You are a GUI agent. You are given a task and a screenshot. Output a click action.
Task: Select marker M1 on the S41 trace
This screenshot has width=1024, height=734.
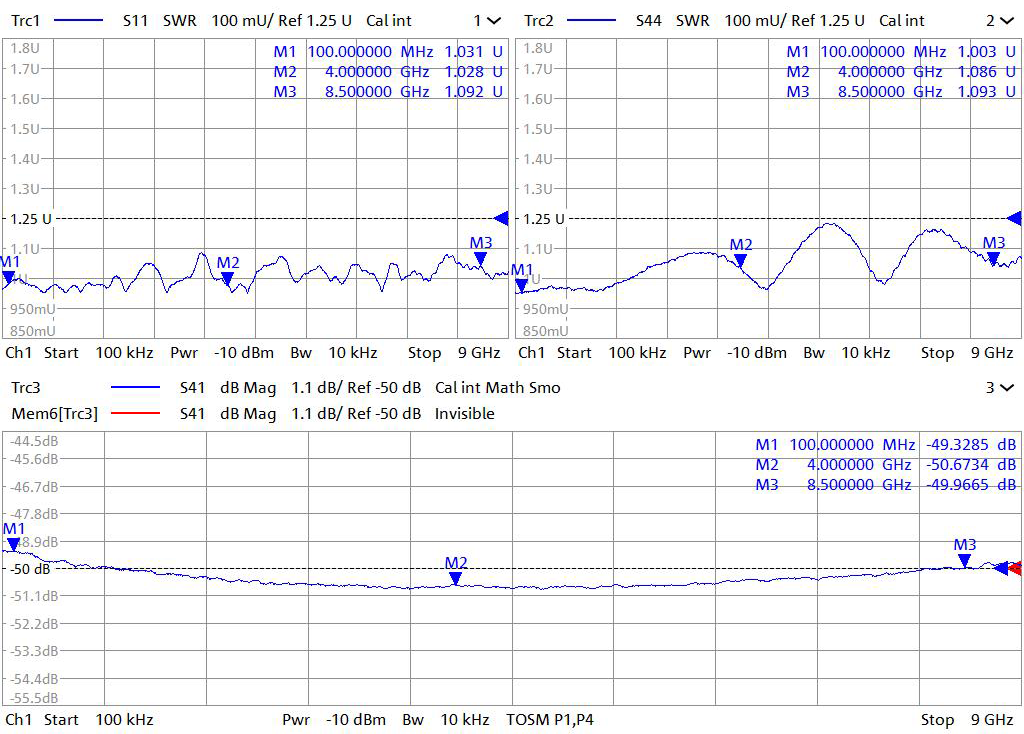coord(13,544)
